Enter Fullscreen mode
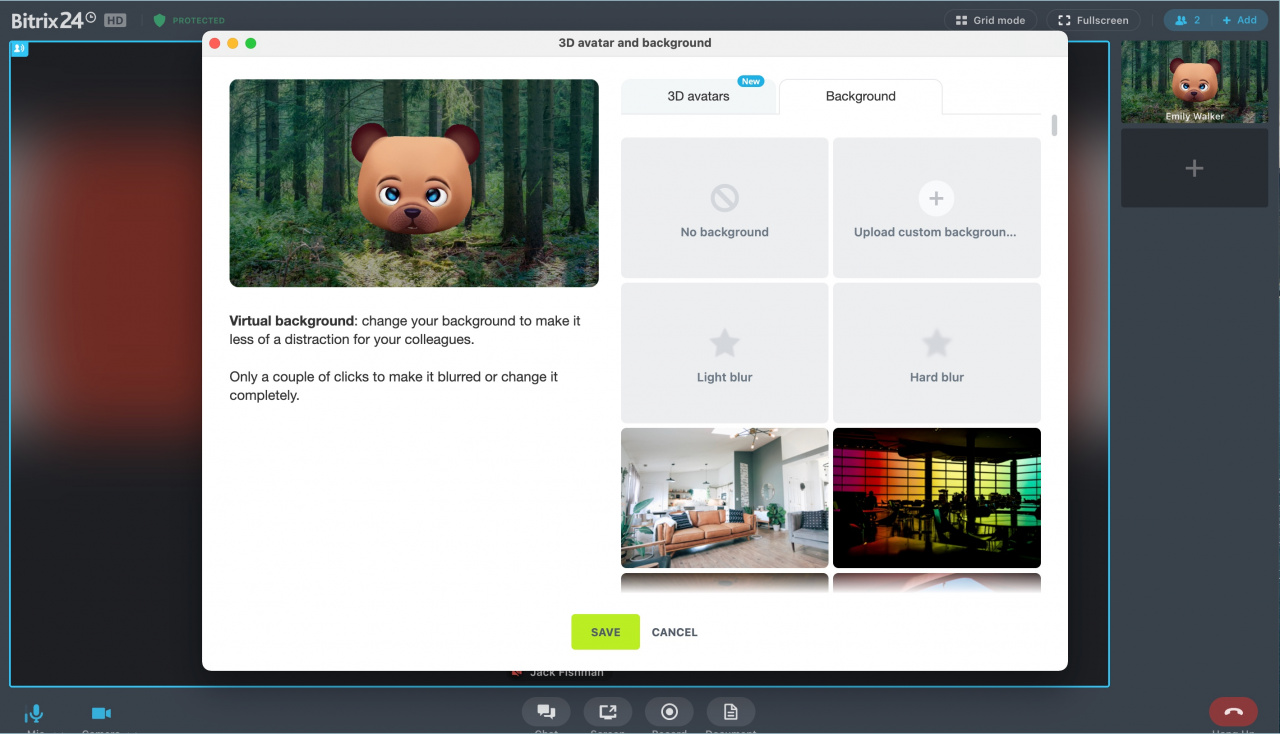Image resolution: width=1280 pixels, height=734 pixels. click(x=1093, y=20)
